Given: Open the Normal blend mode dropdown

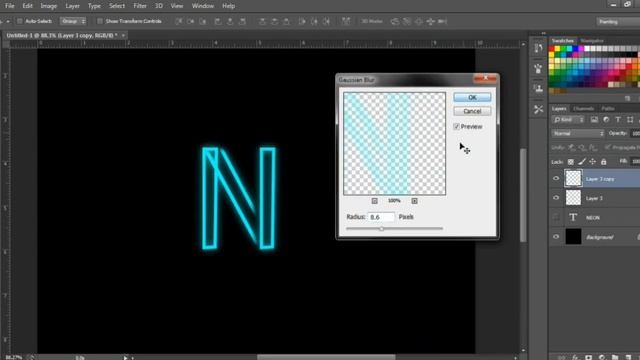Looking at the screenshot, I should tap(578, 133).
